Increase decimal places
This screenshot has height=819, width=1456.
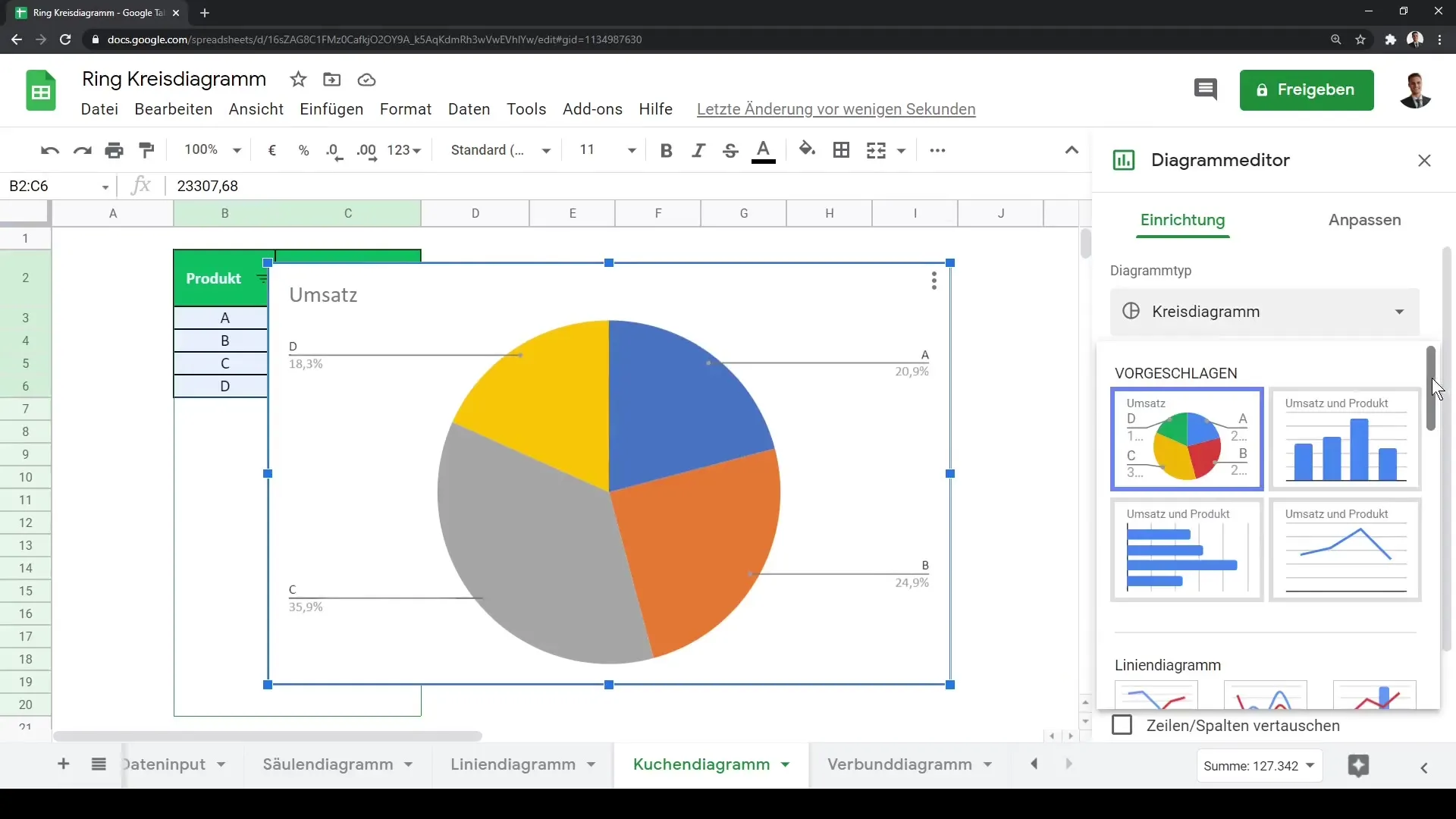click(x=366, y=151)
